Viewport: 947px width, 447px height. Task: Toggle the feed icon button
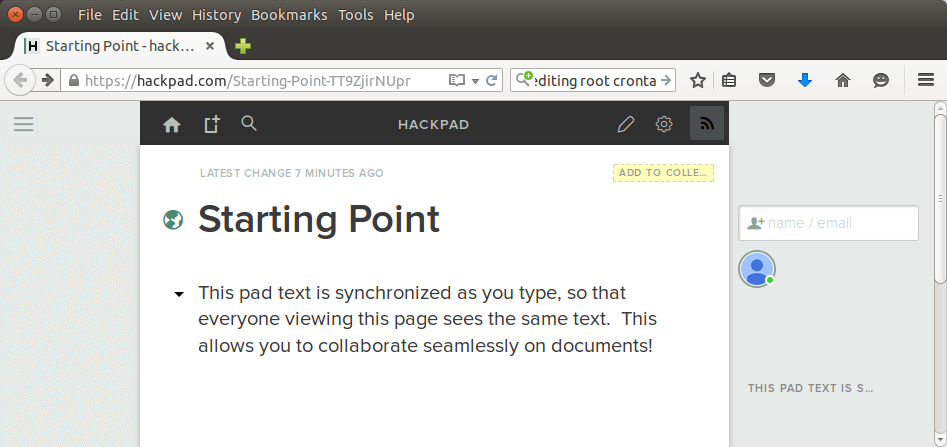tap(707, 124)
